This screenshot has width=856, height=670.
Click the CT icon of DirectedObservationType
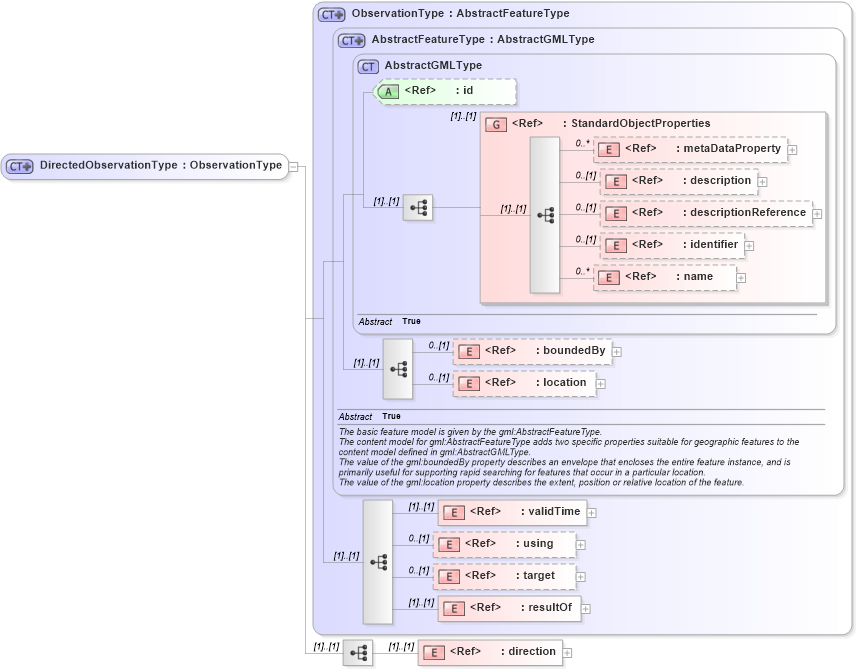pyautogui.click(x=20, y=166)
